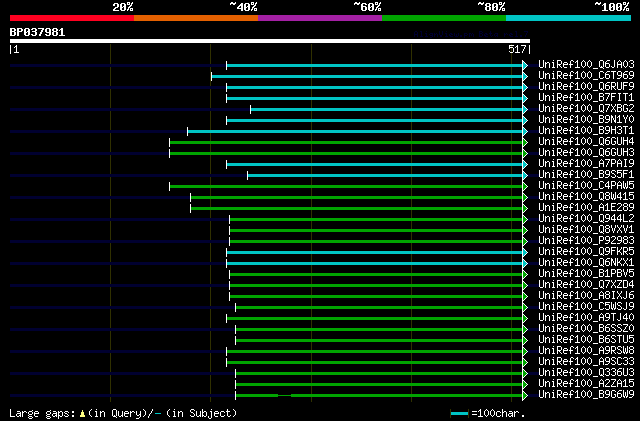Viewport: 640px width, 421px height.
Task: Open UniRef100_Q8W415 label
Action: (586, 197)
